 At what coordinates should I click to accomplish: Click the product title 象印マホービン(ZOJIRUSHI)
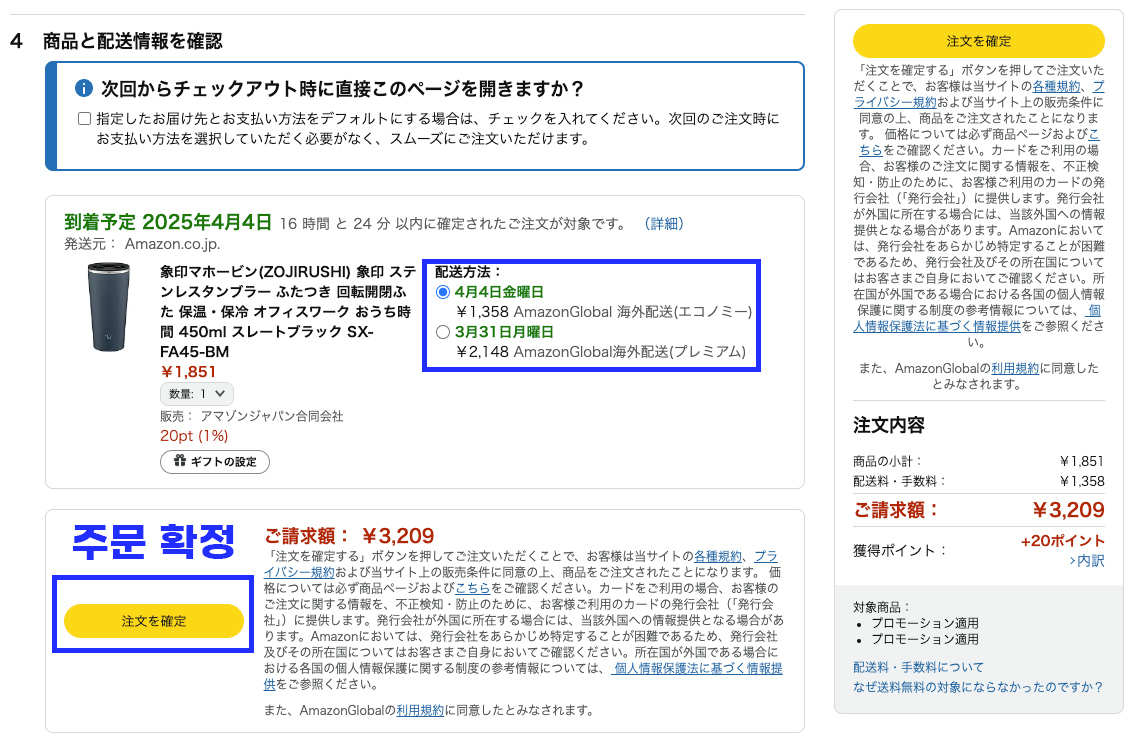(x=287, y=312)
